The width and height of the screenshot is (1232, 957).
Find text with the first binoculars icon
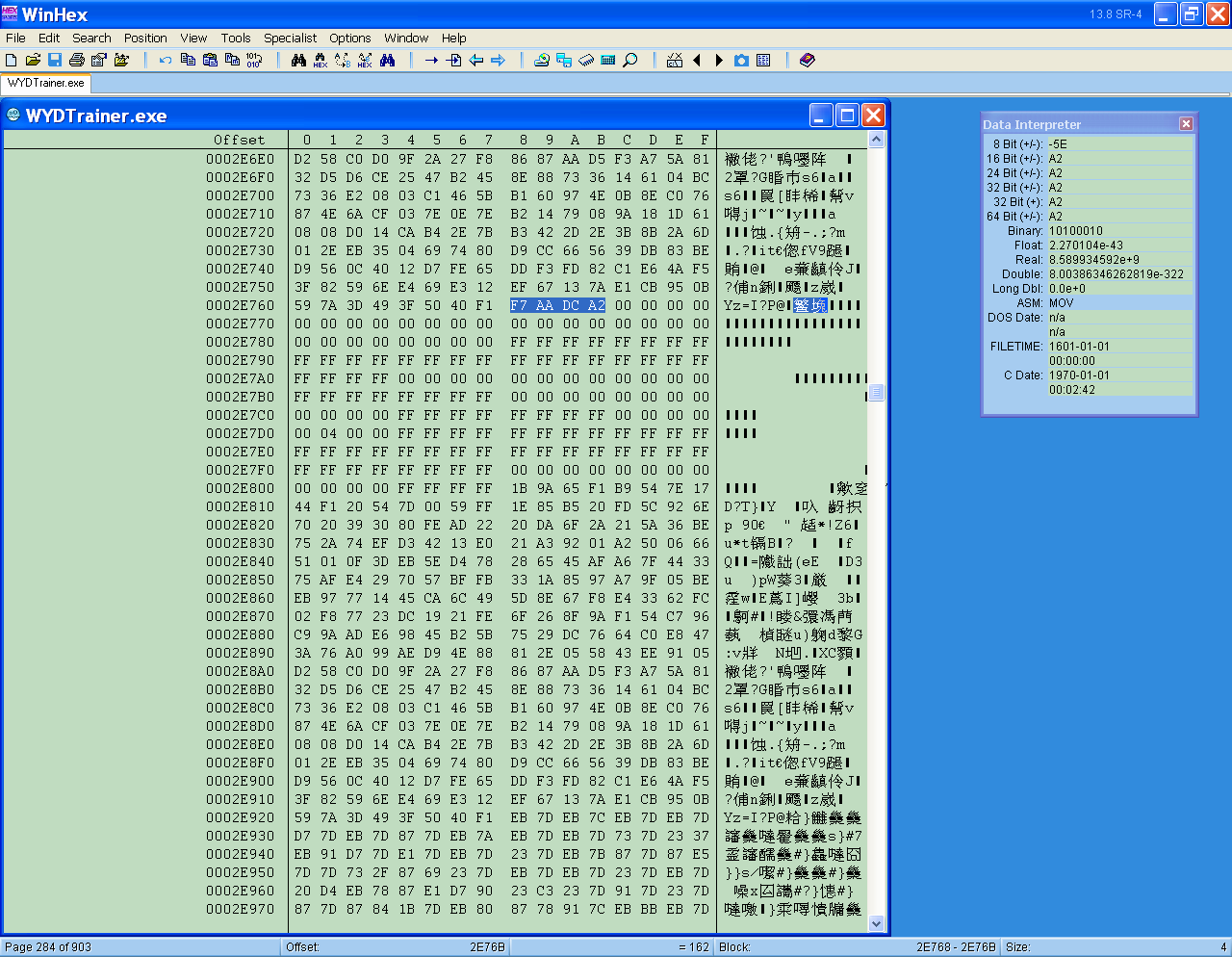point(298,60)
